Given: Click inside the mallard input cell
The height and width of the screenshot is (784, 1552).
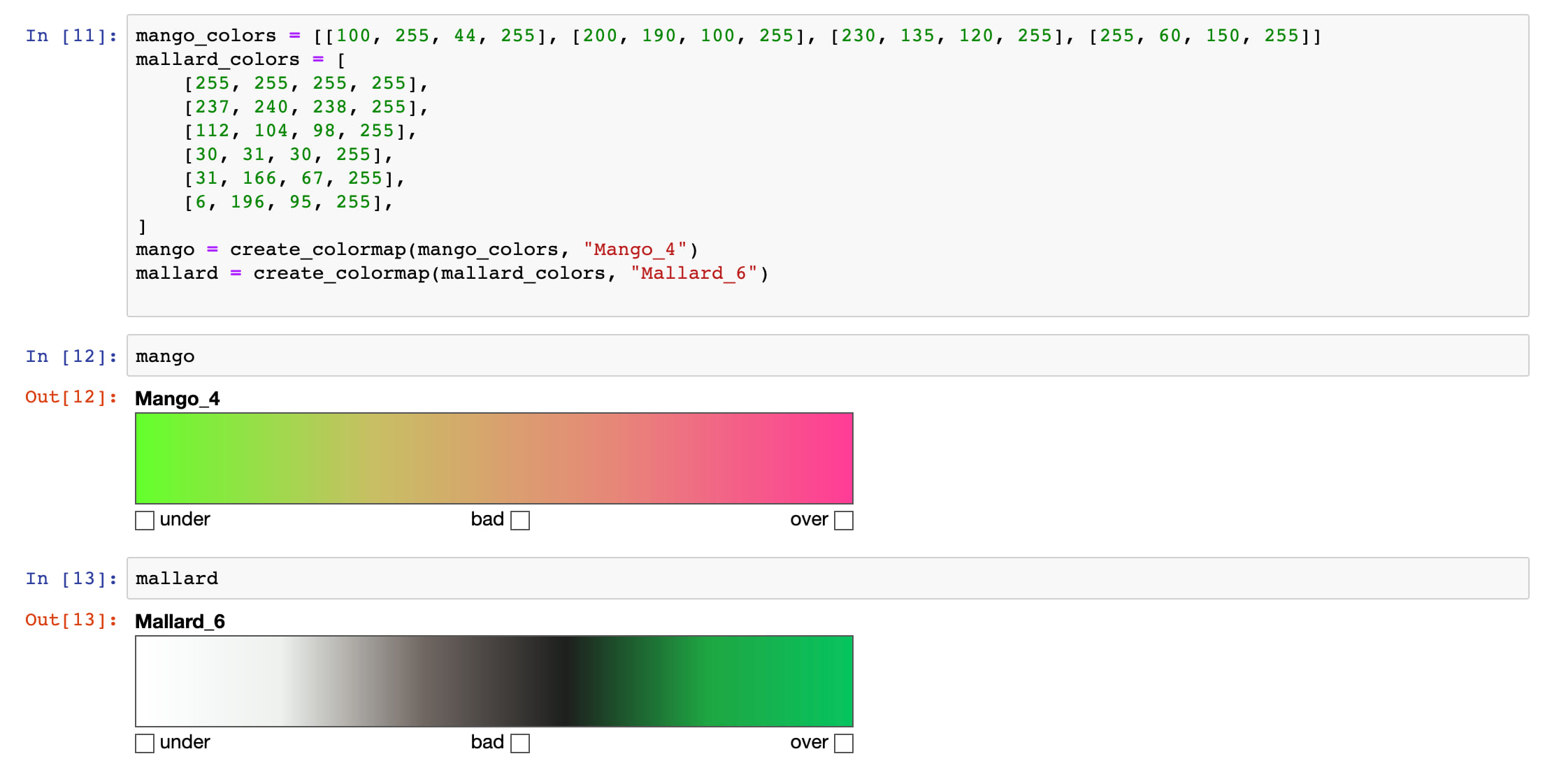Looking at the screenshot, I should [827, 579].
